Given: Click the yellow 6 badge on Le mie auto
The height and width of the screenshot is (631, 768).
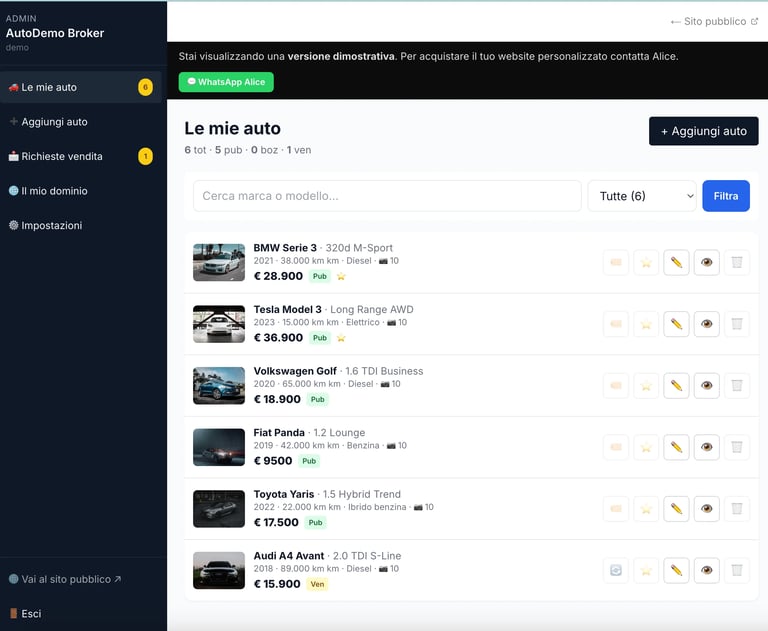Looking at the screenshot, I should (x=145, y=87).
